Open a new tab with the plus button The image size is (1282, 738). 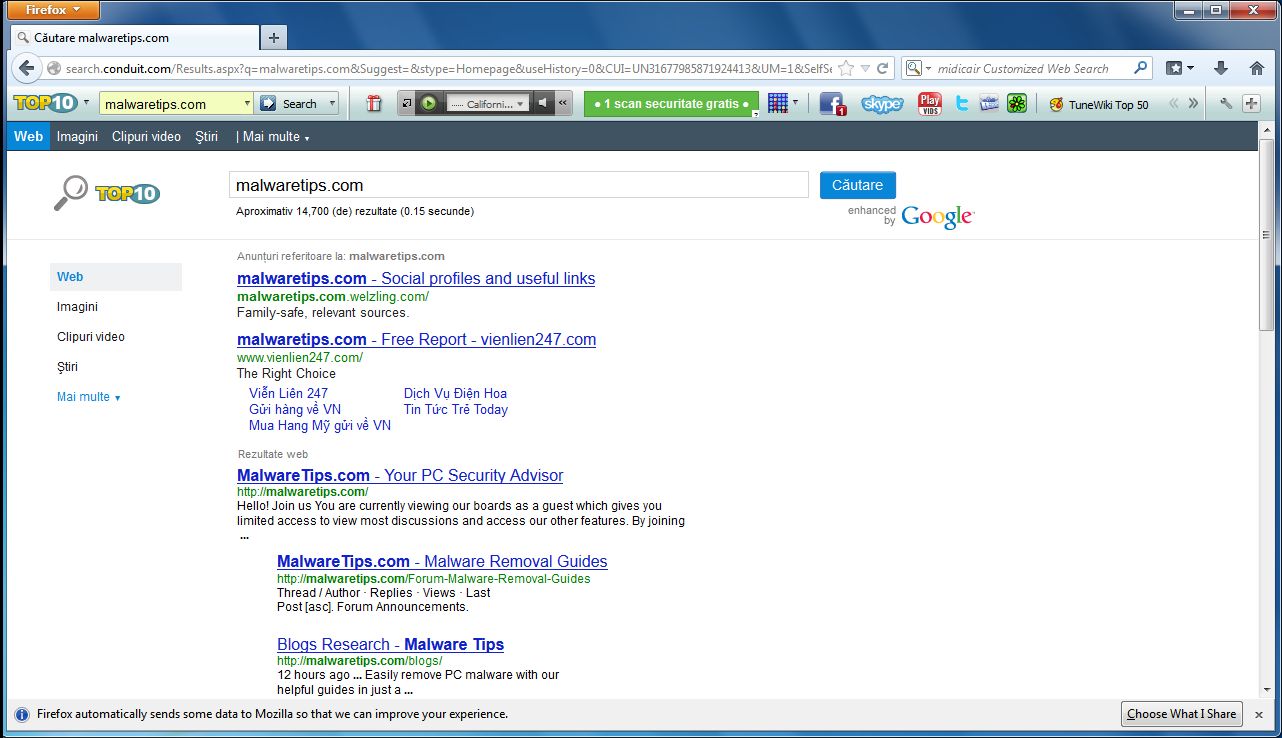click(273, 38)
